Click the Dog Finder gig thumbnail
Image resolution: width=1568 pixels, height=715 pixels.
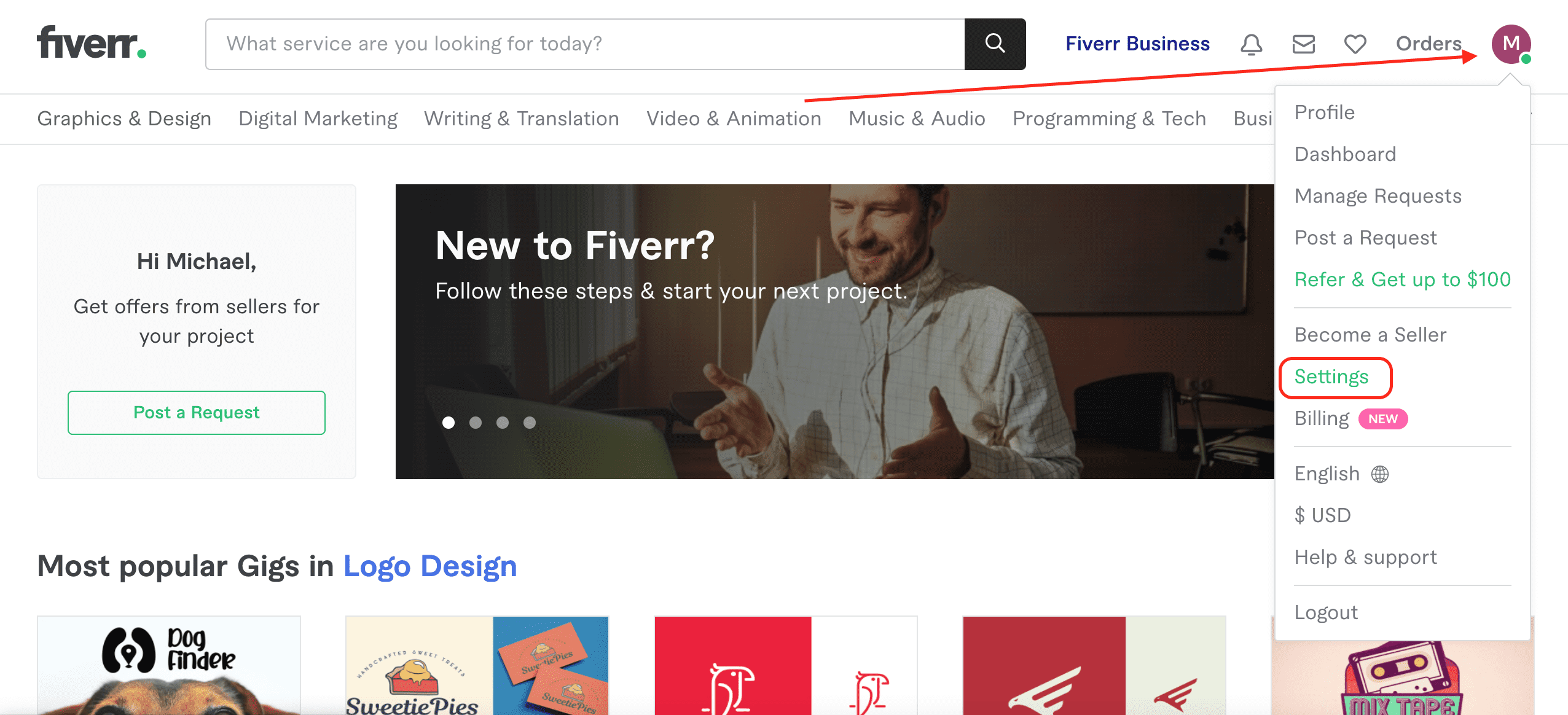point(169,665)
